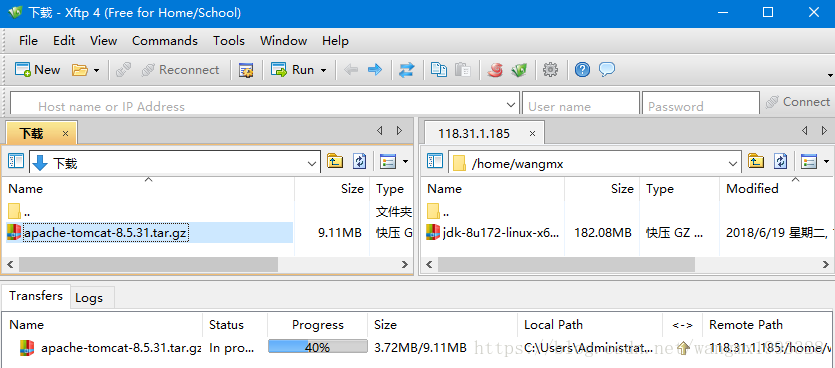Open the Tools menu
This screenshot has height=368, width=835.
[229, 41]
